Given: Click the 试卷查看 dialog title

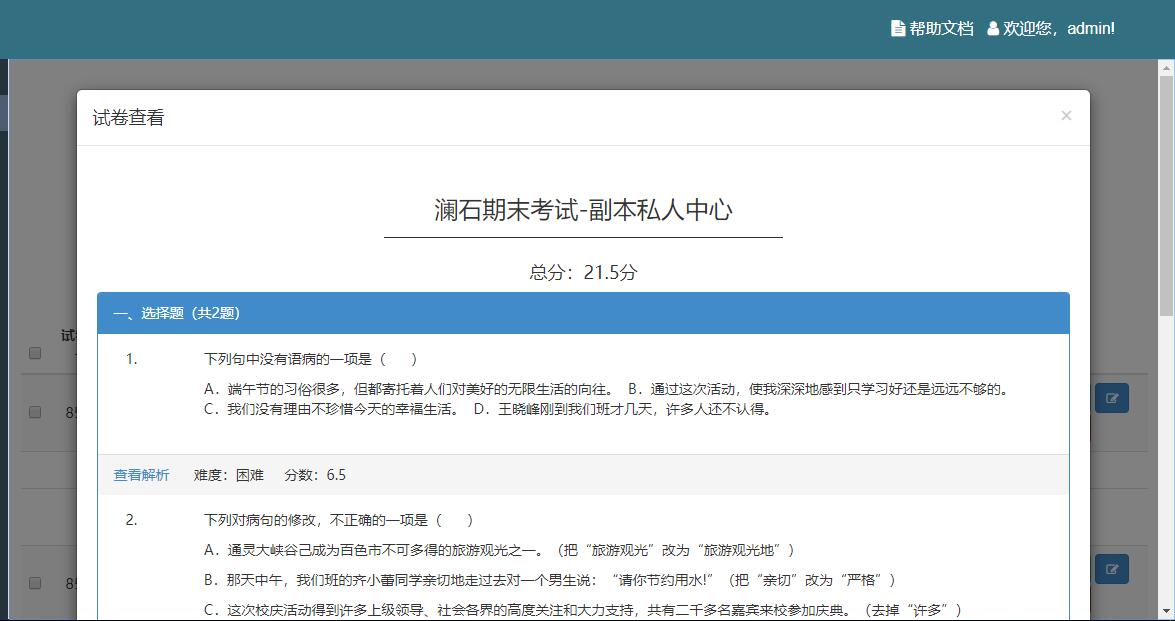Looking at the screenshot, I should click(128, 118).
